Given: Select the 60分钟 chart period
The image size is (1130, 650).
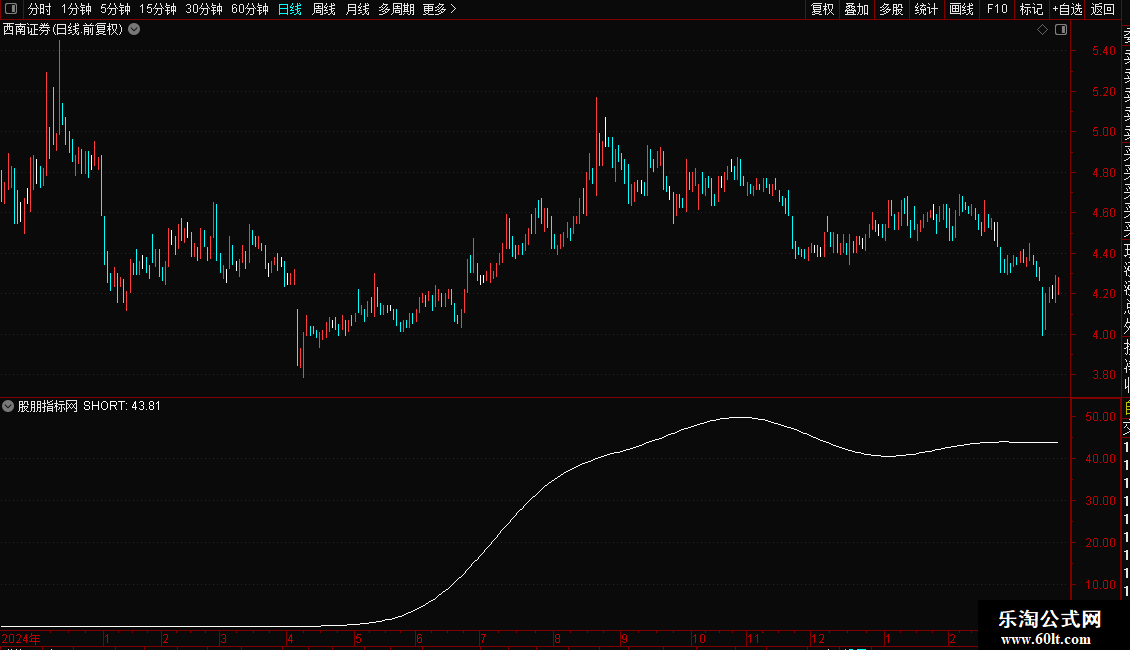Looking at the screenshot, I should point(250,9).
